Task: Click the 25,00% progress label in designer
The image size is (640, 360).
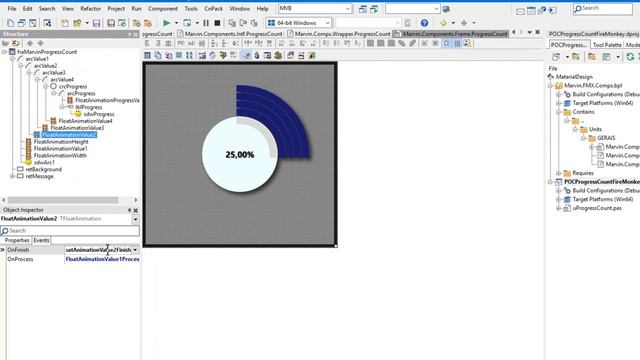Action: [x=240, y=155]
